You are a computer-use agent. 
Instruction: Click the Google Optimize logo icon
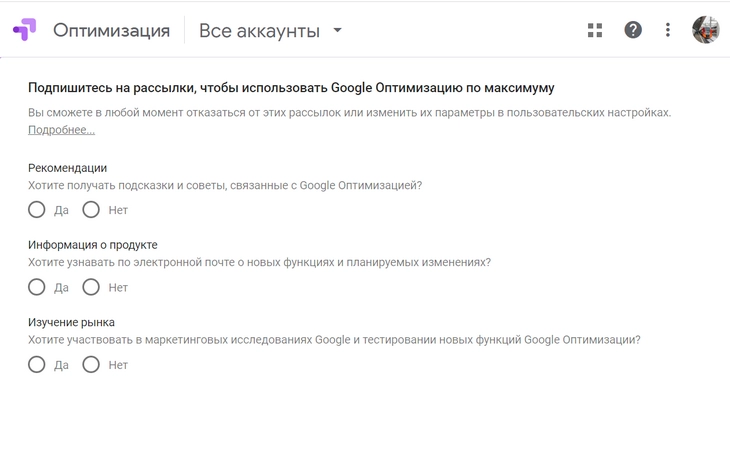click(25, 30)
